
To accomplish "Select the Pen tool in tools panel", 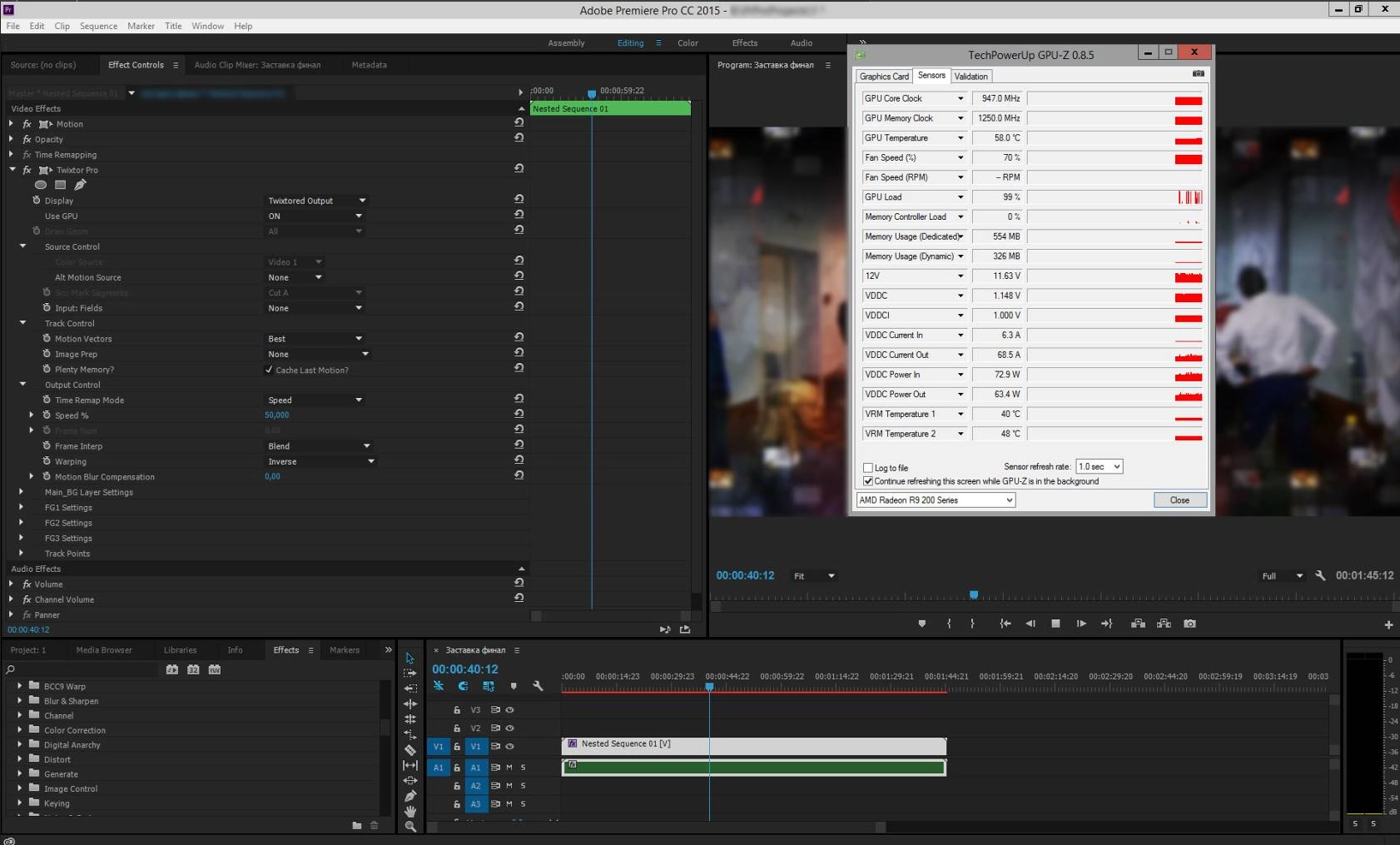I will (410, 796).
